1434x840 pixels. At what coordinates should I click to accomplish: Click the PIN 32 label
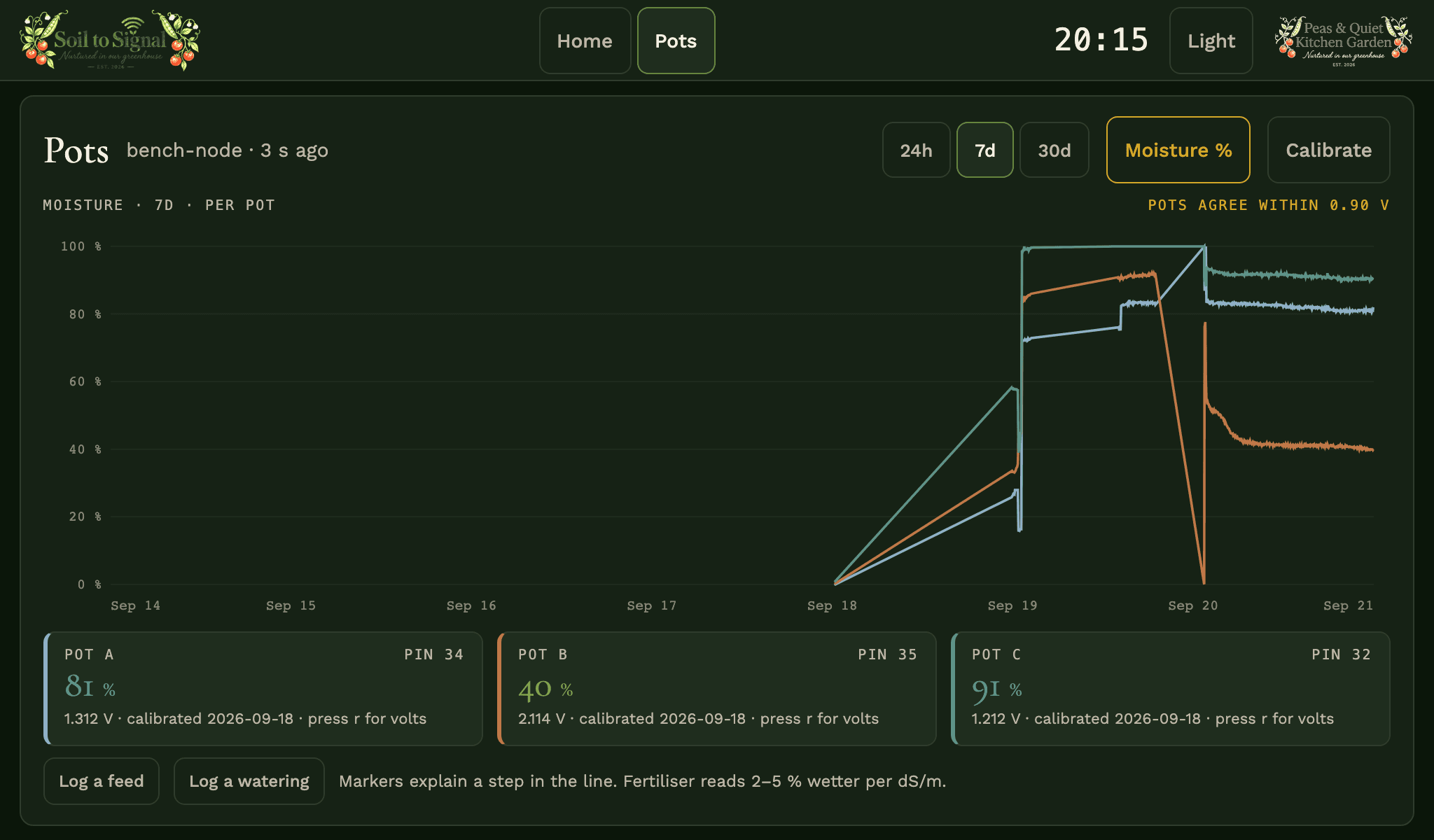tap(1341, 654)
